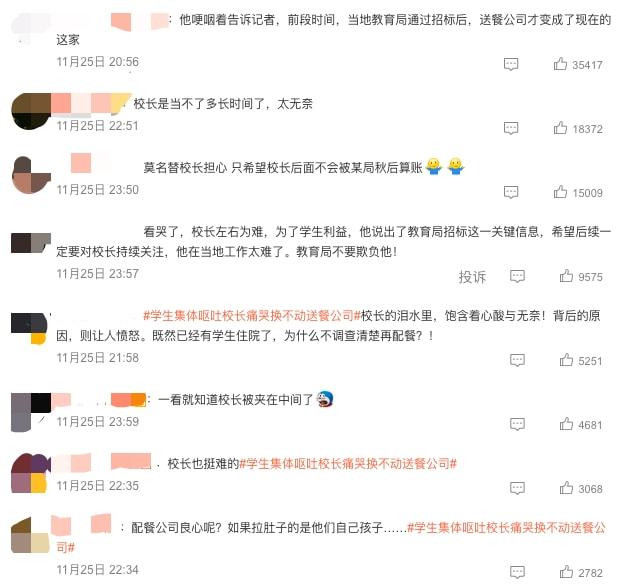Reply to the 22:51 comment
Screen dimensions: 622x586
tap(511, 129)
